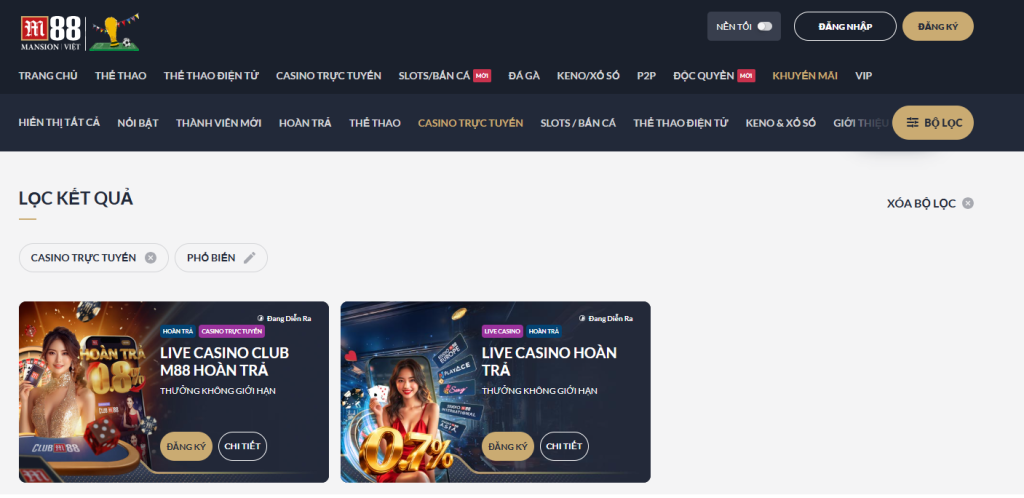The image size is (1024, 498).
Task: Click Chi Tiết on Club M88 card
Action: [x=242, y=446]
